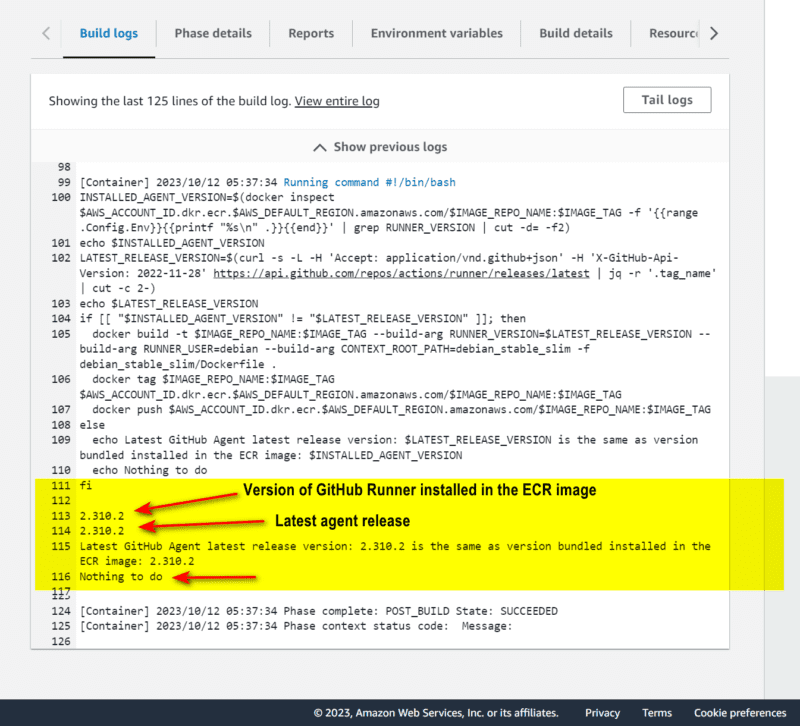Expand Show previous logs
Image resolution: width=800 pixels, height=726 pixels.
(380, 147)
